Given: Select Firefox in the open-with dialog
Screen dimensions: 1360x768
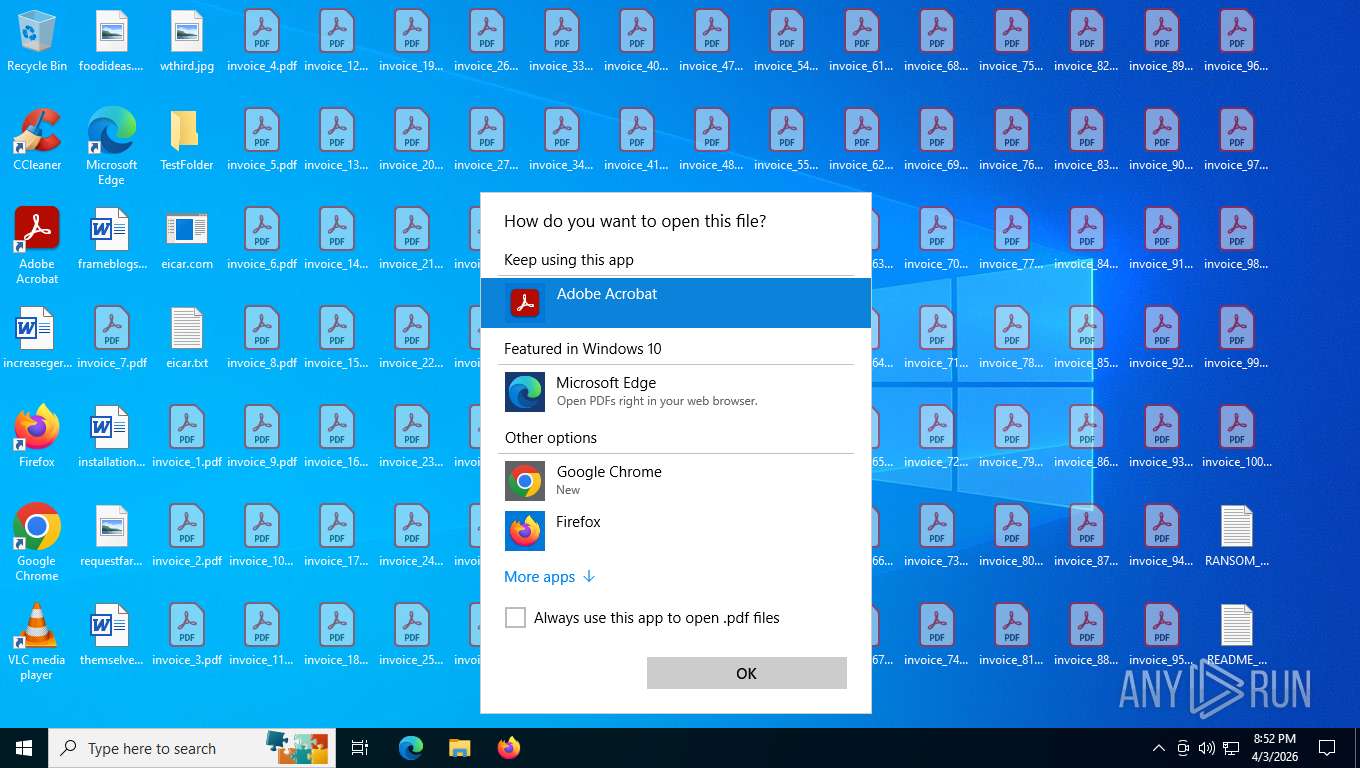Looking at the screenshot, I should 676,530.
